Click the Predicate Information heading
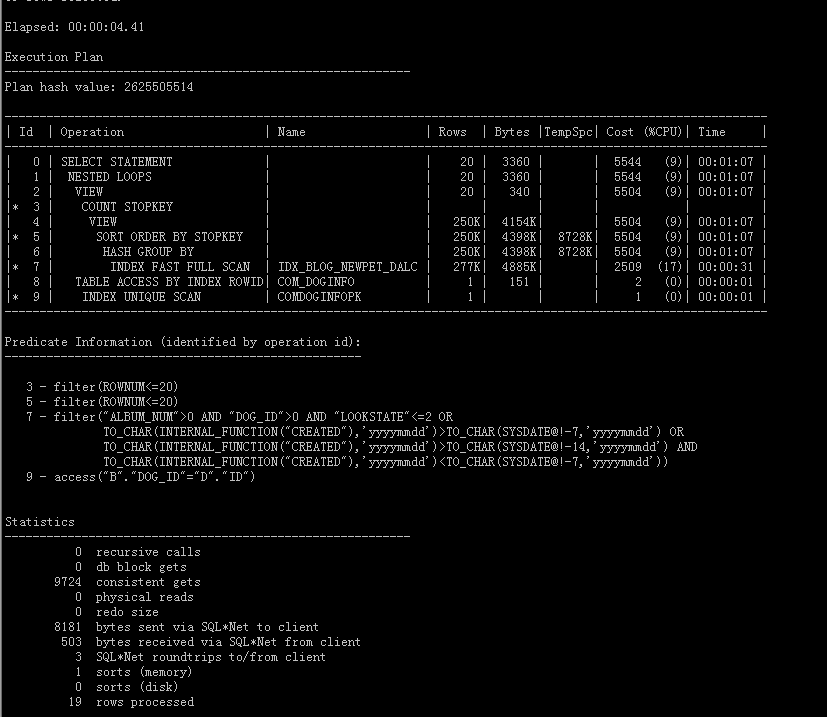This screenshot has height=717, width=827. tap(183, 342)
